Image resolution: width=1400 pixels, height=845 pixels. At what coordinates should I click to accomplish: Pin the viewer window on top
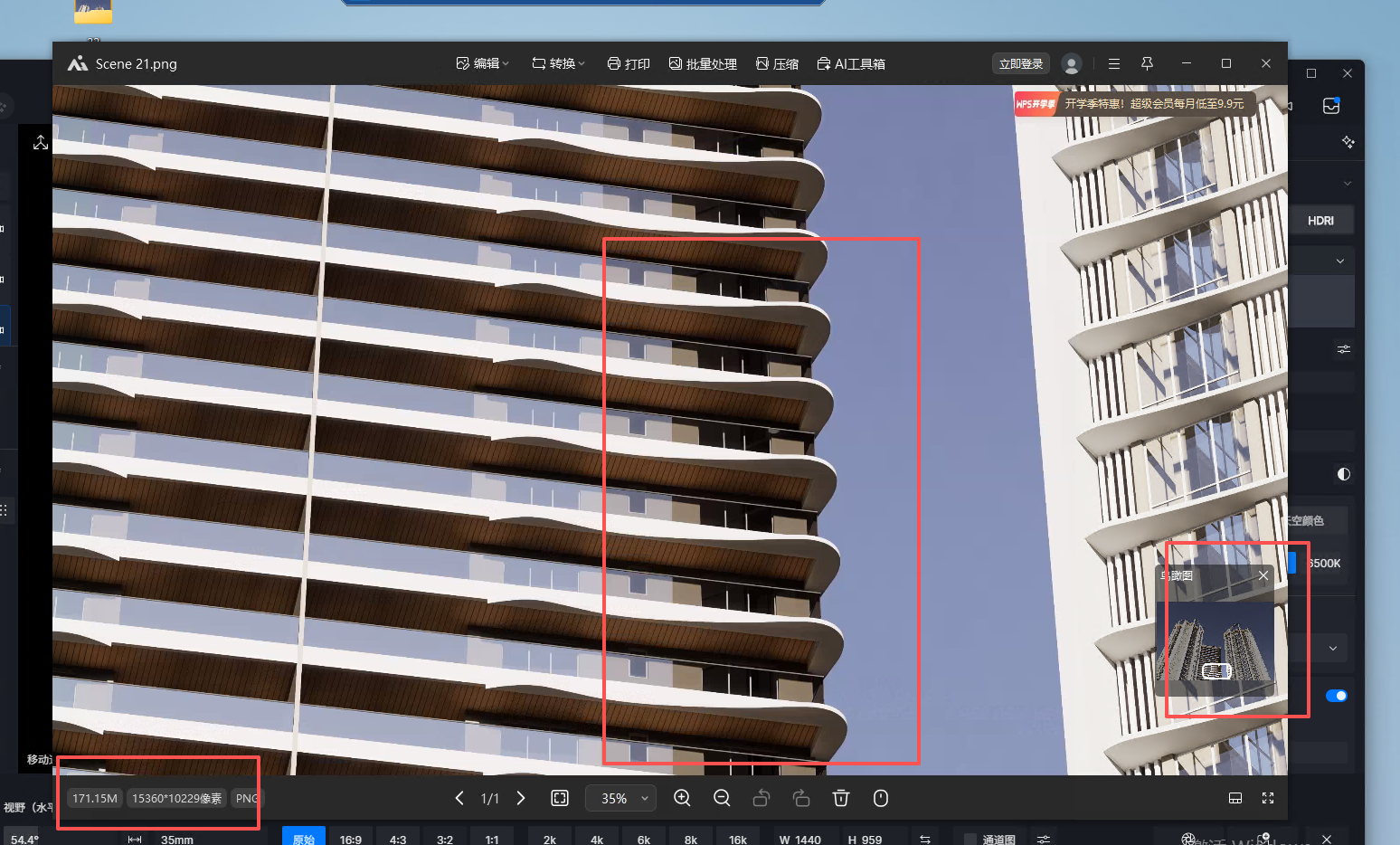[x=1147, y=63]
